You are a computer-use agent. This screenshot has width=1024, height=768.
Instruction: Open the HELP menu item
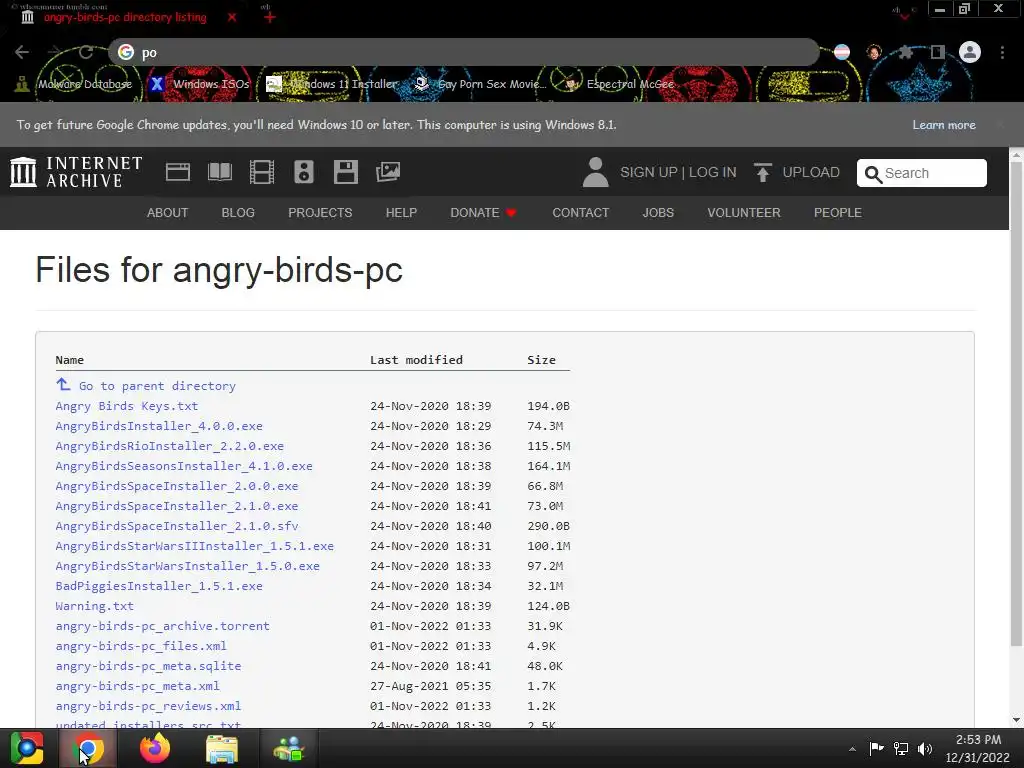coord(401,213)
